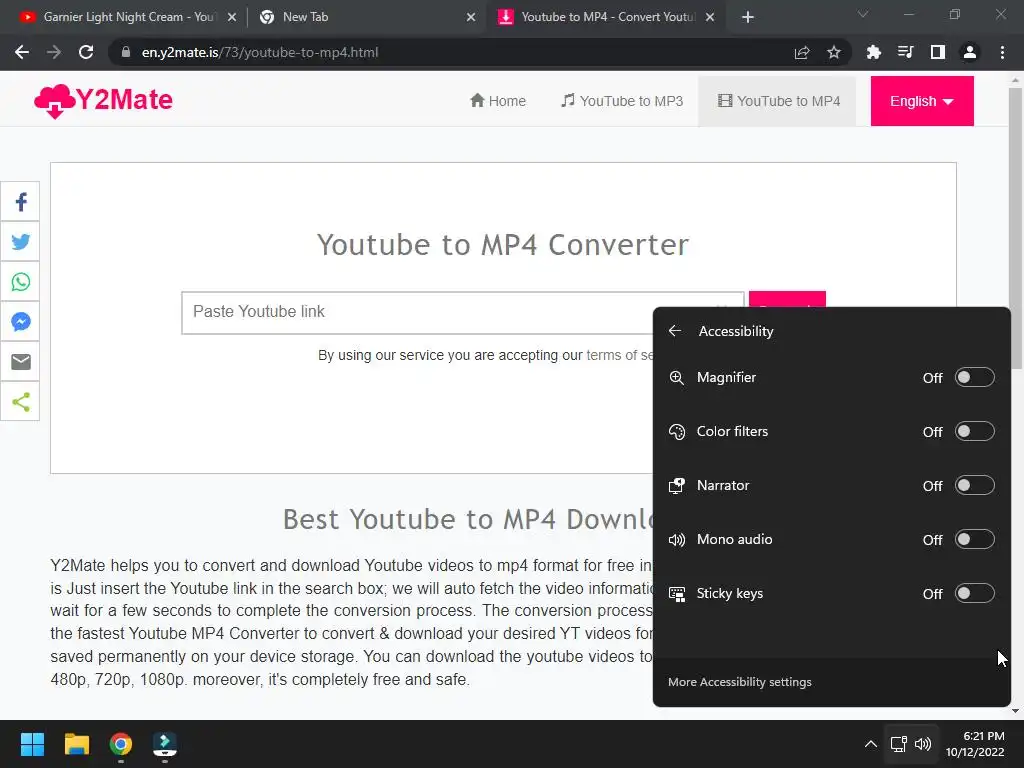Open Windows Start menu
Image resolution: width=1024 pixels, height=768 pixels.
(x=32, y=744)
